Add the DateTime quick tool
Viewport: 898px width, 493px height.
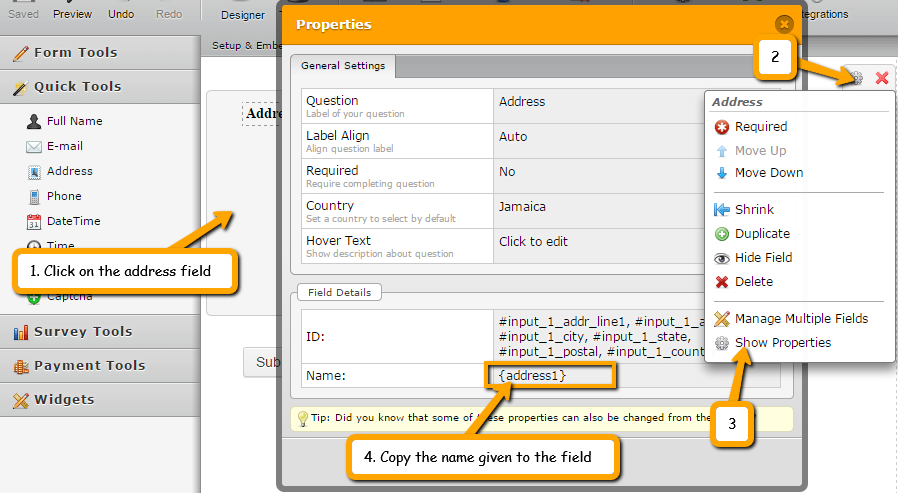coord(73,221)
